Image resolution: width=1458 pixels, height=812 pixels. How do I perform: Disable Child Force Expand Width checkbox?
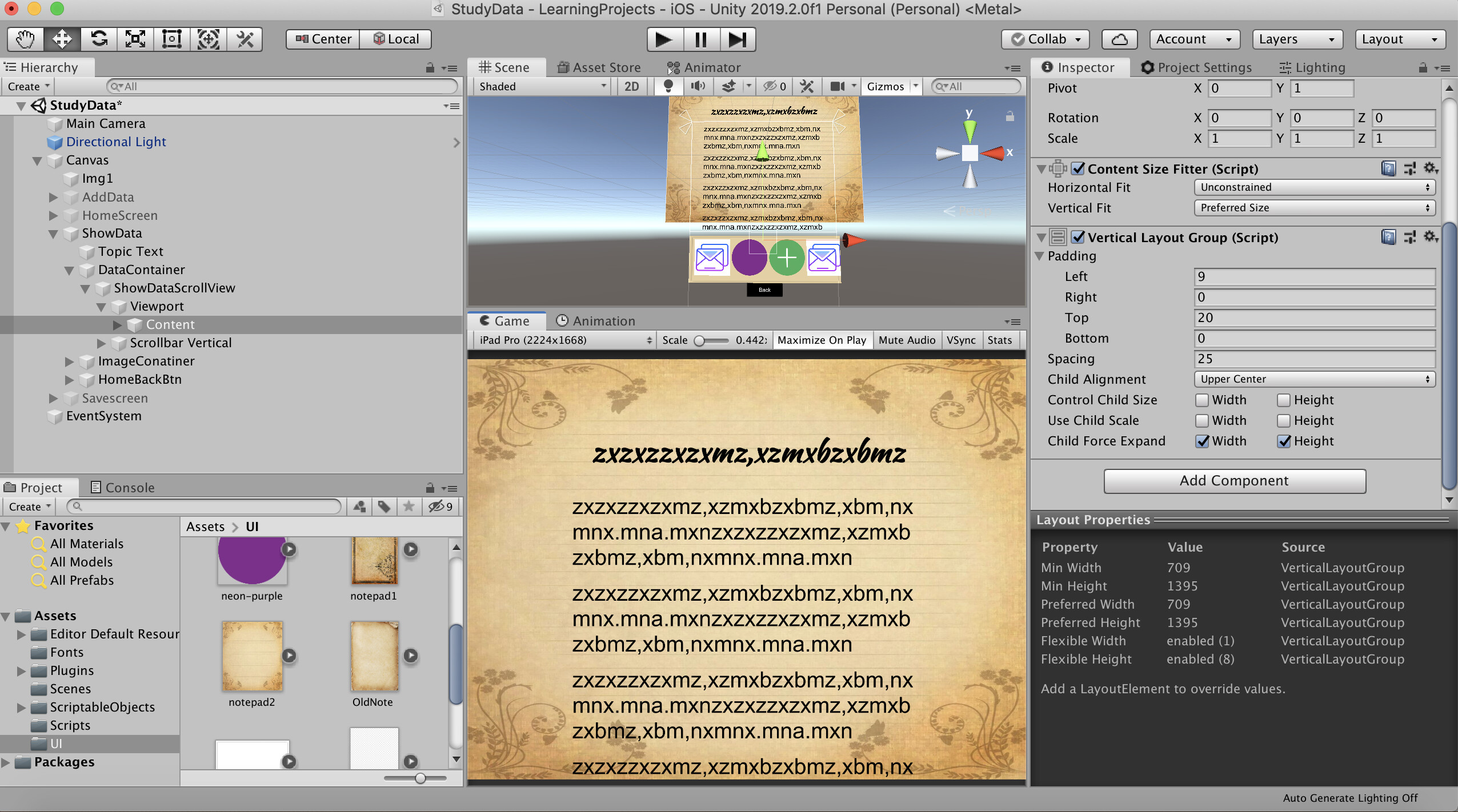tap(1203, 441)
